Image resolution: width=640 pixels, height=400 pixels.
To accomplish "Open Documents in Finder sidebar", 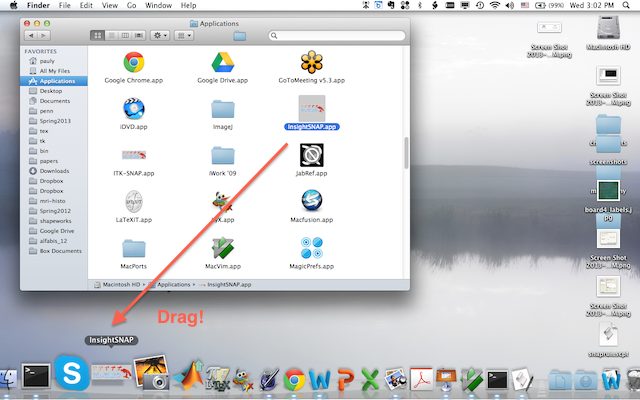I will [x=54, y=101].
